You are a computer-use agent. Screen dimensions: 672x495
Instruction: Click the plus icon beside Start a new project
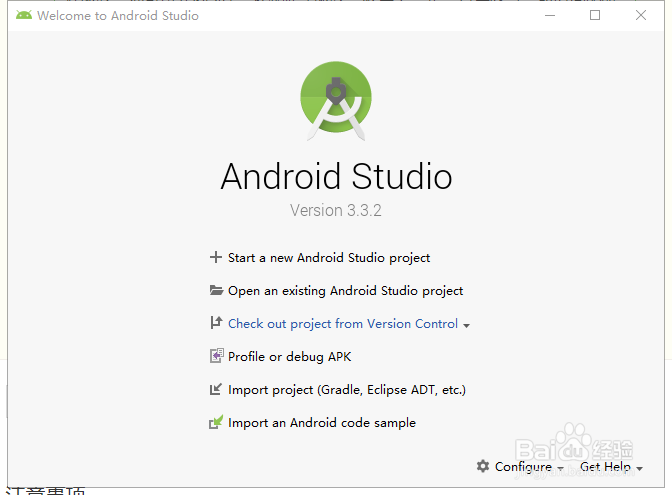216,257
